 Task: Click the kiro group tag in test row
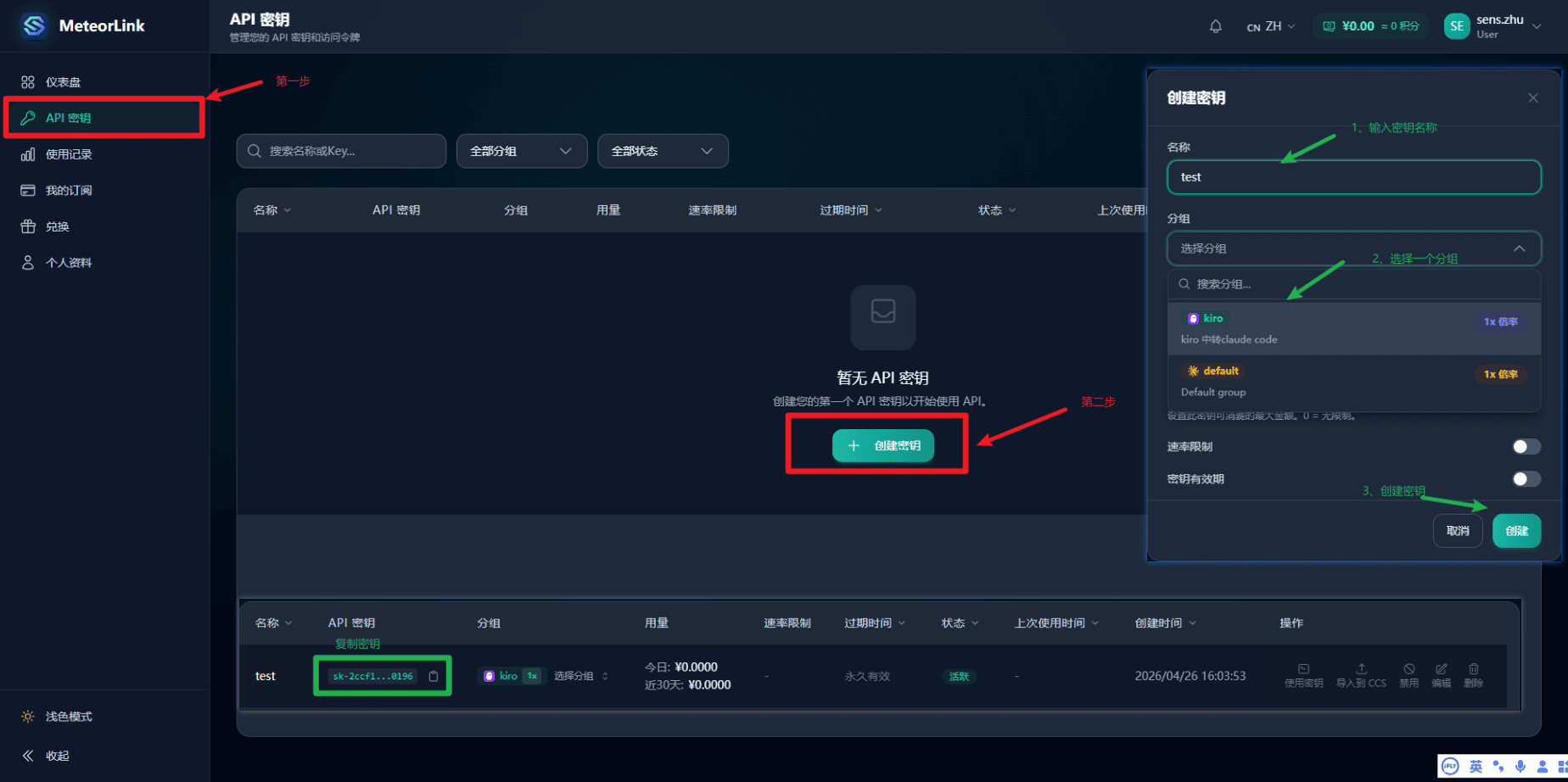512,676
